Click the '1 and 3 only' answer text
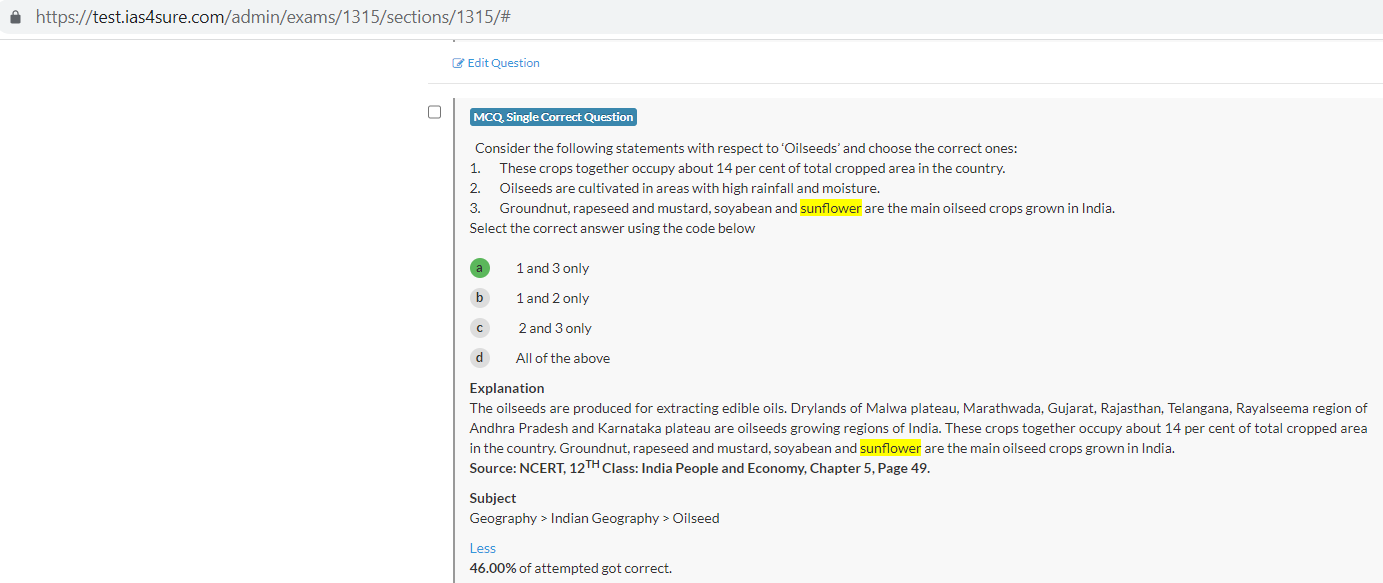This screenshot has width=1383, height=583. (552, 268)
